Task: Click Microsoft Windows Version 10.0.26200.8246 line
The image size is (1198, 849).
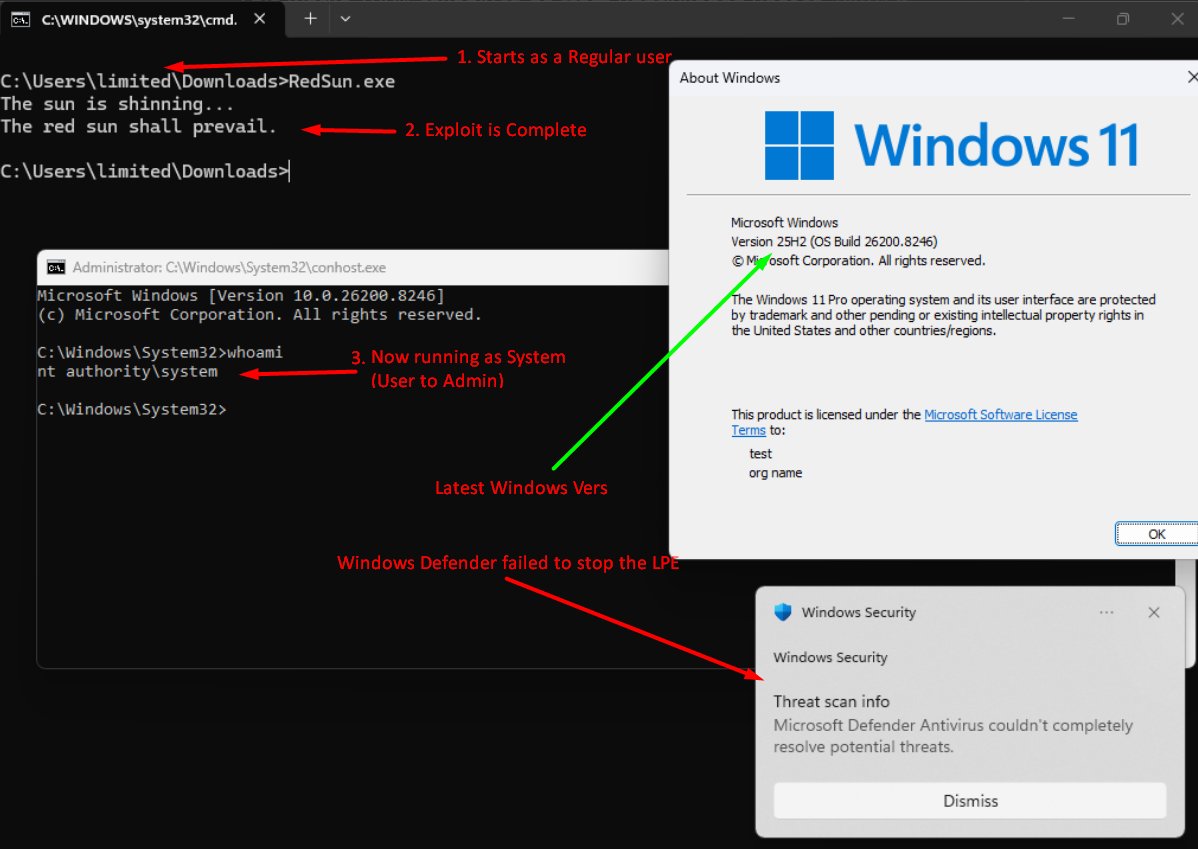Action: coord(241,296)
